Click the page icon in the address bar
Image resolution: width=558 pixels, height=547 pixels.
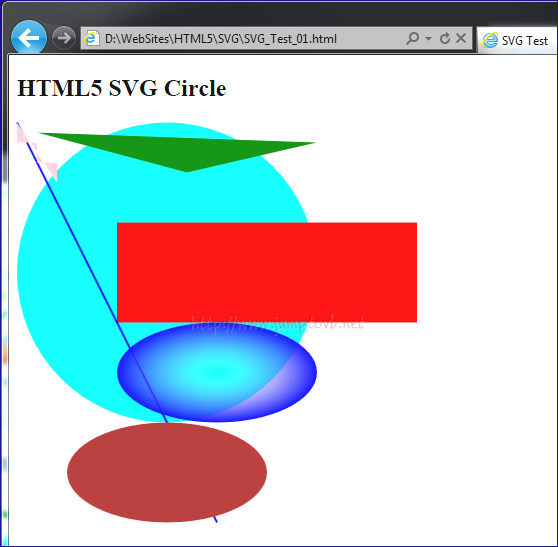tap(92, 38)
